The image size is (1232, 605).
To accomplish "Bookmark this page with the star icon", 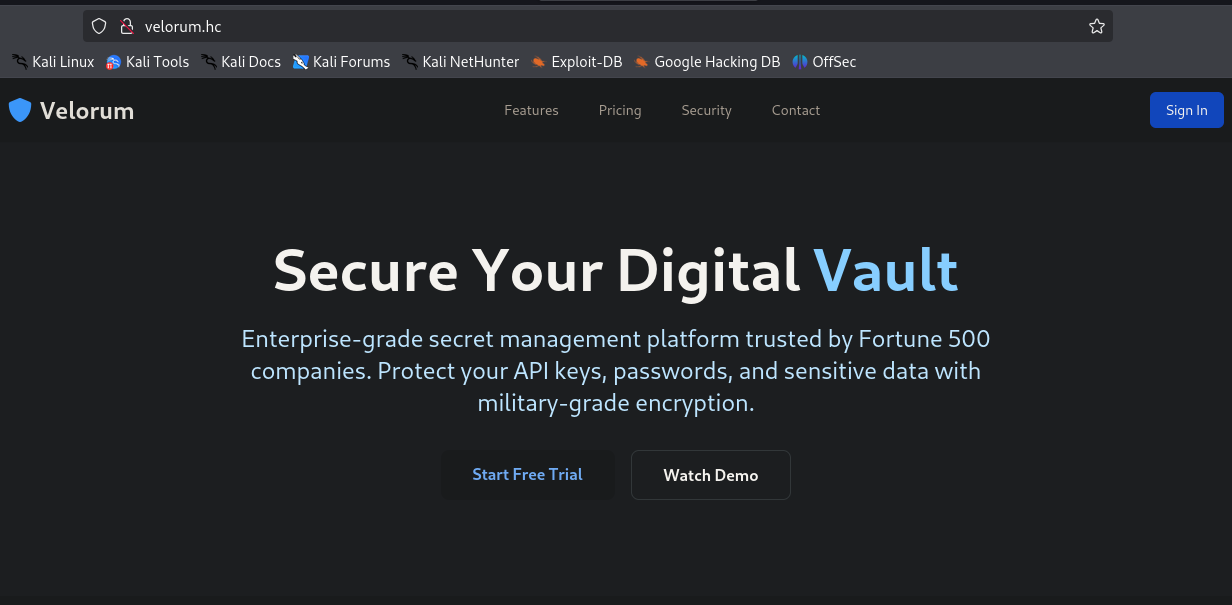I will point(1097,27).
